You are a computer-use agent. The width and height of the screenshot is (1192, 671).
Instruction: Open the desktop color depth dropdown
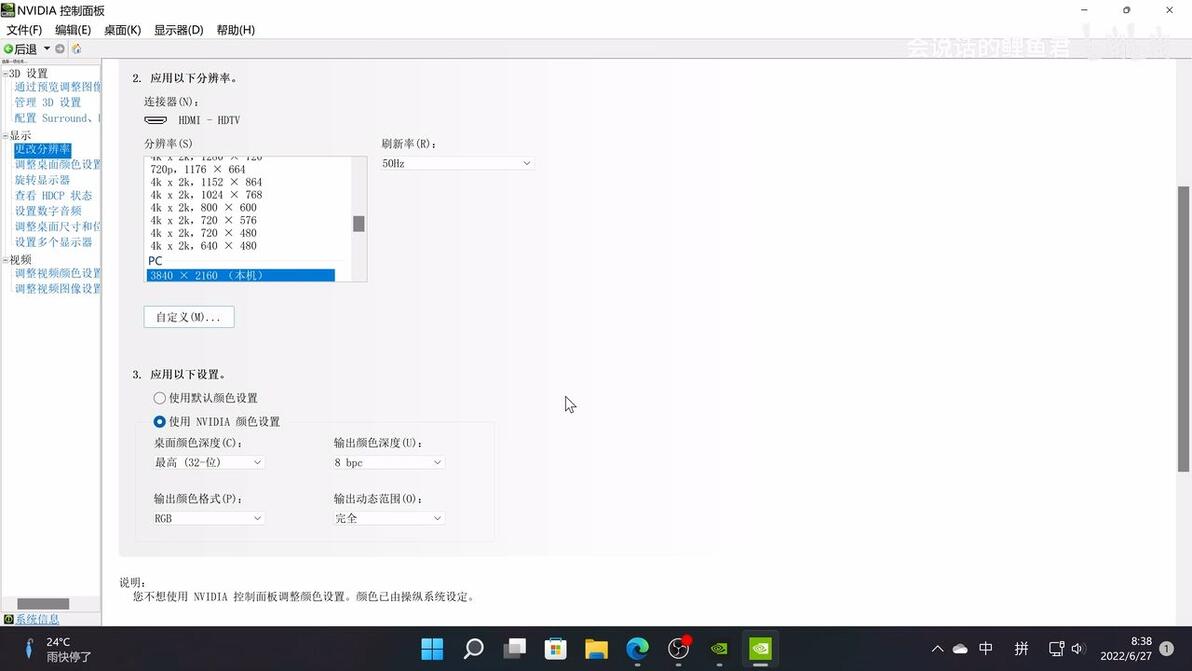pyautogui.click(x=208, y=462)
